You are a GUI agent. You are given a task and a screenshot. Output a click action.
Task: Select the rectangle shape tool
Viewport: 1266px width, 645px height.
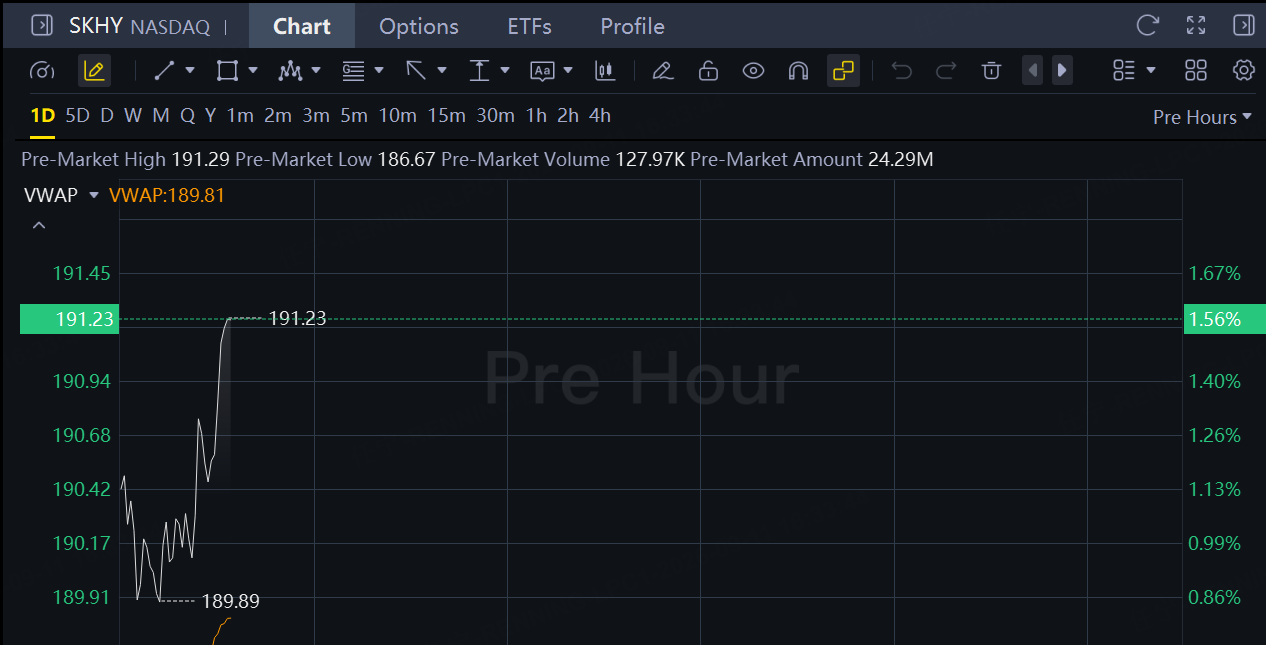tap(227, 70)
